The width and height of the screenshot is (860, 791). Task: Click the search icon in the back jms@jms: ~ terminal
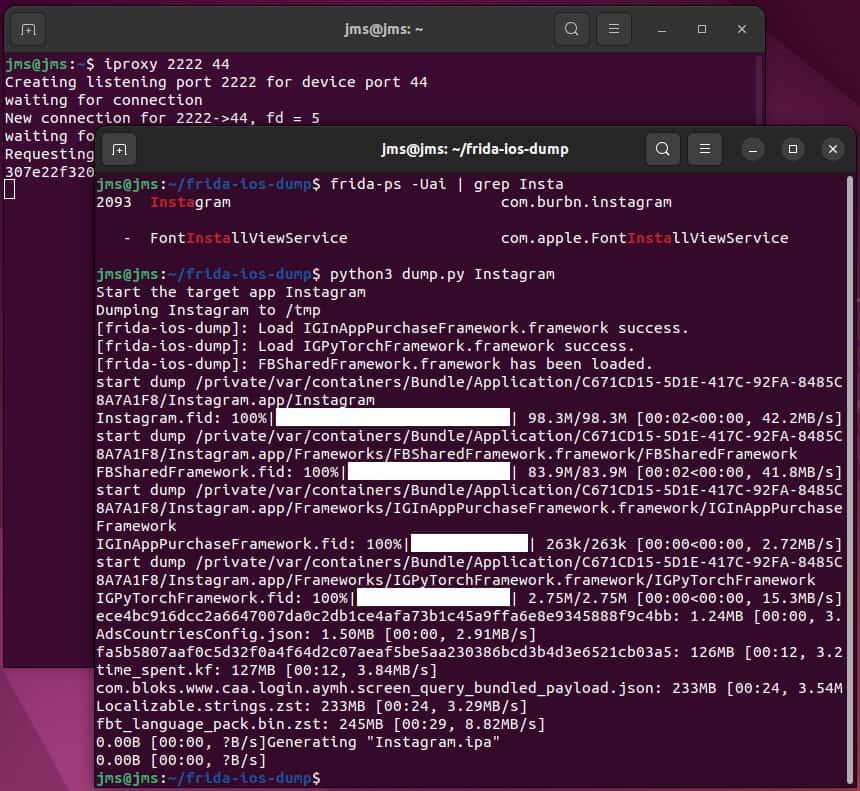click(x=572, y=29)
